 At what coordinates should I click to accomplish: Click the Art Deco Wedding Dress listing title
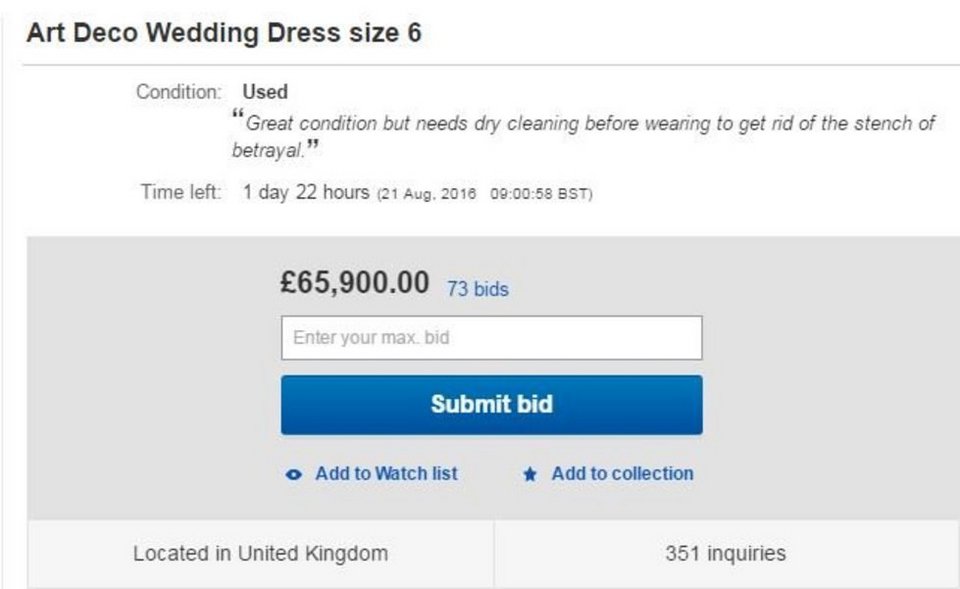tap(224, 33)
